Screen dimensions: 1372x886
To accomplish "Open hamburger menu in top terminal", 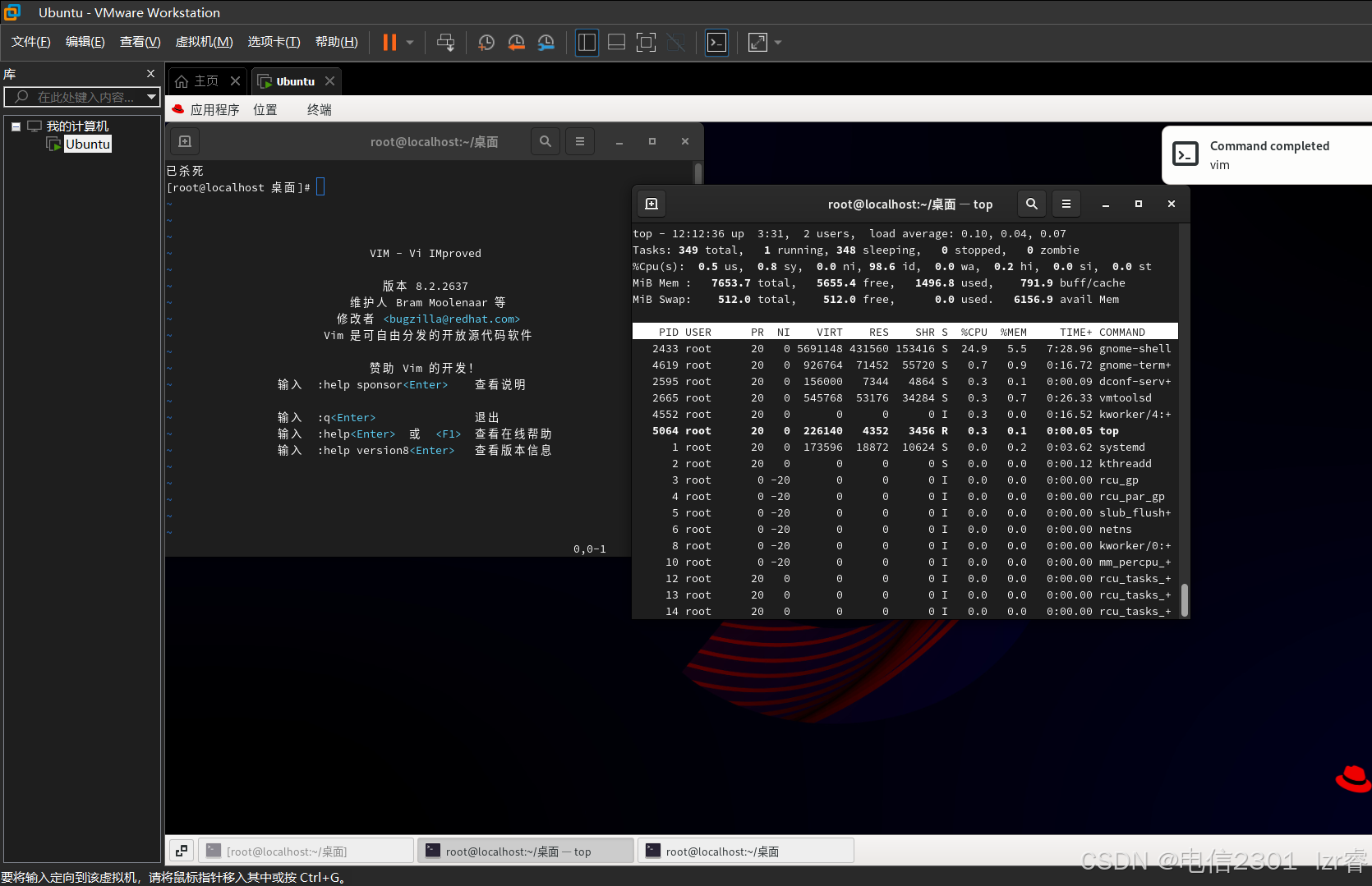I will pos(1066,204).
